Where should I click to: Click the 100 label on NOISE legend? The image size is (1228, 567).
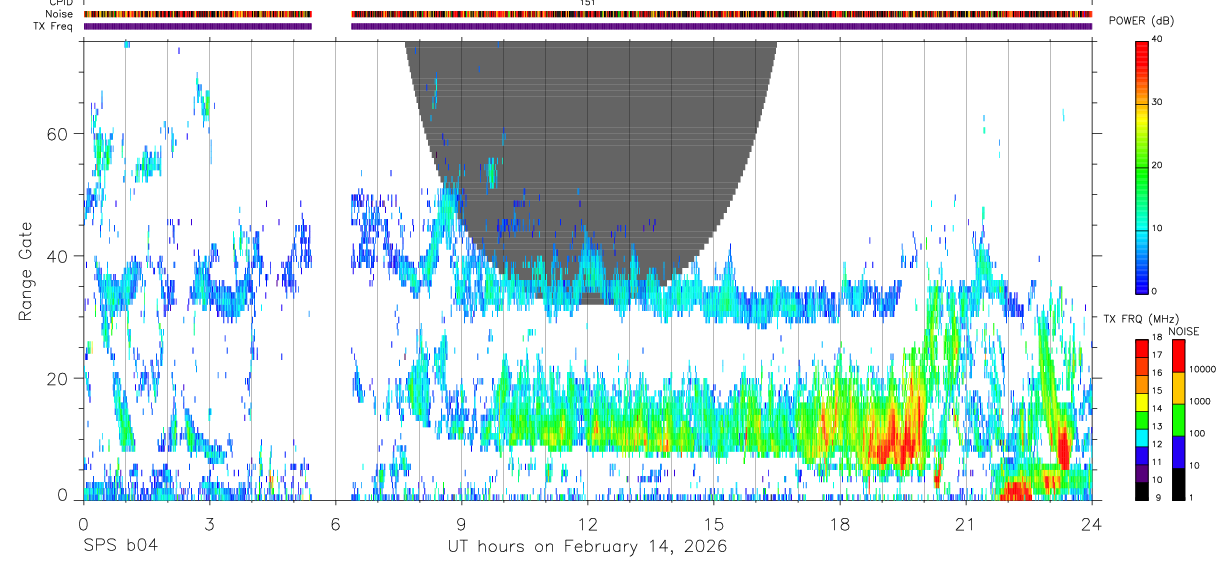[1199, 433]
